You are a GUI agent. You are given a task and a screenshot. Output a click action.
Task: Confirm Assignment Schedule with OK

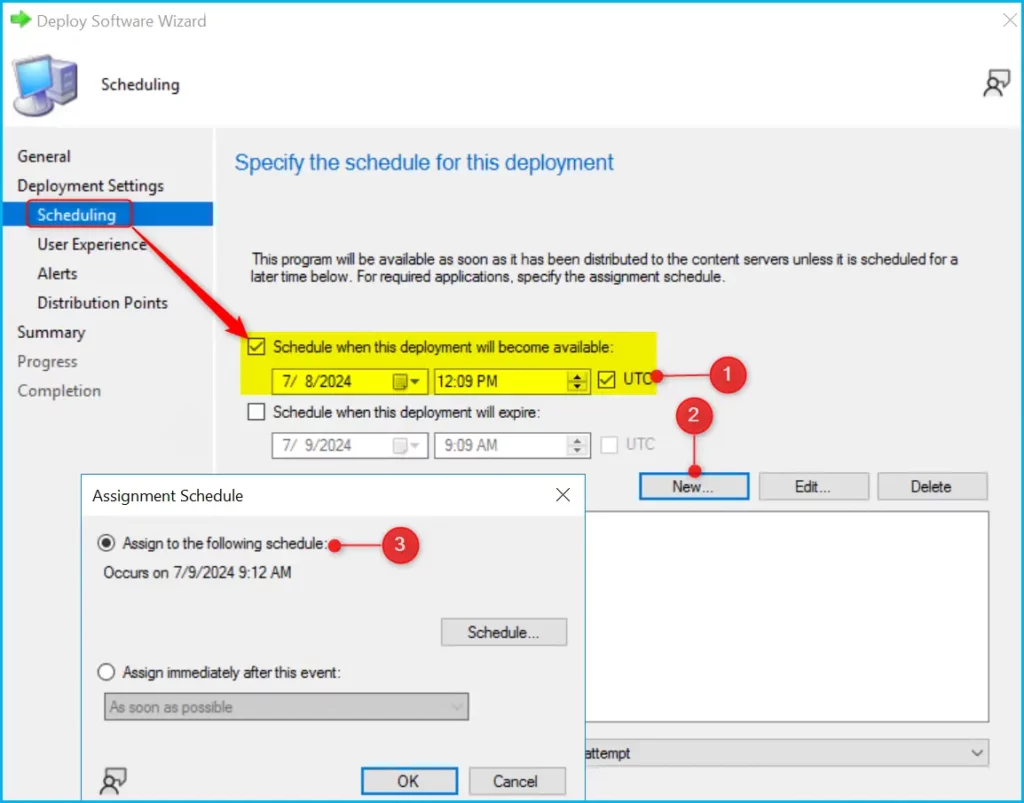tap(409, 781)
